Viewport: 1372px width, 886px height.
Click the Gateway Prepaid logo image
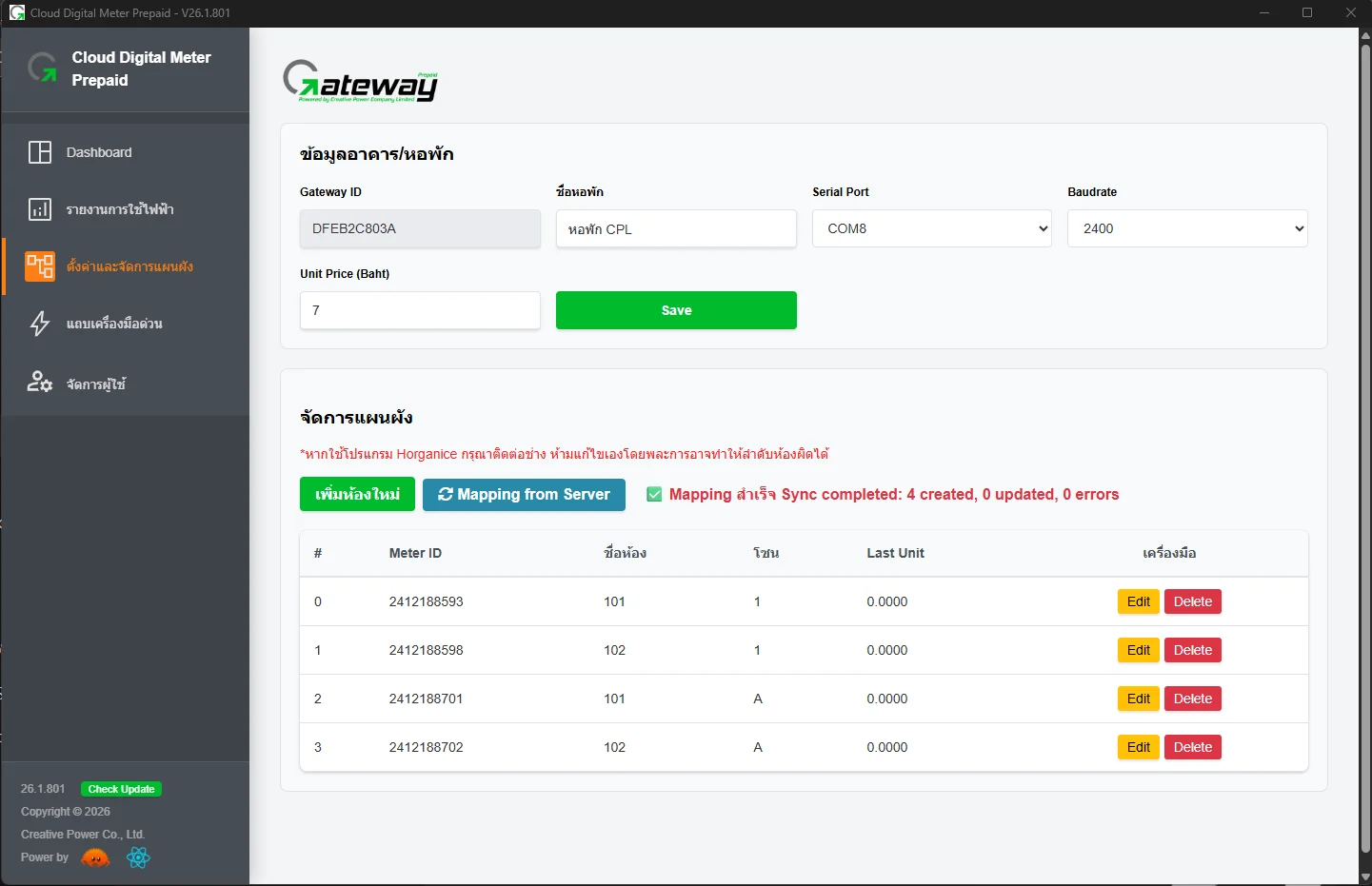click(361, 82)
